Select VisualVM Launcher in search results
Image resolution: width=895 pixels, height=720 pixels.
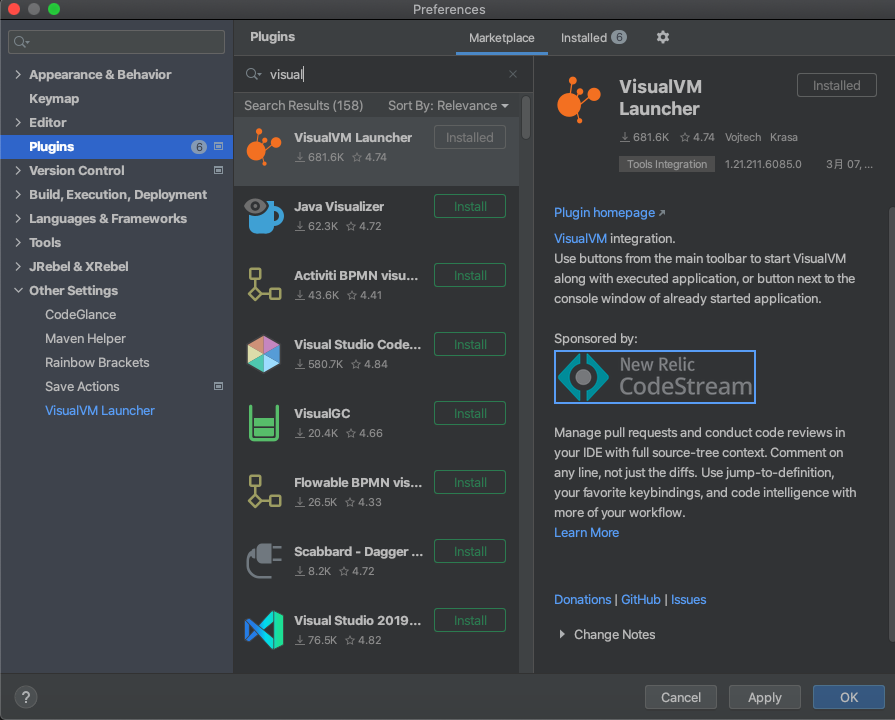[x=377, y=151]
